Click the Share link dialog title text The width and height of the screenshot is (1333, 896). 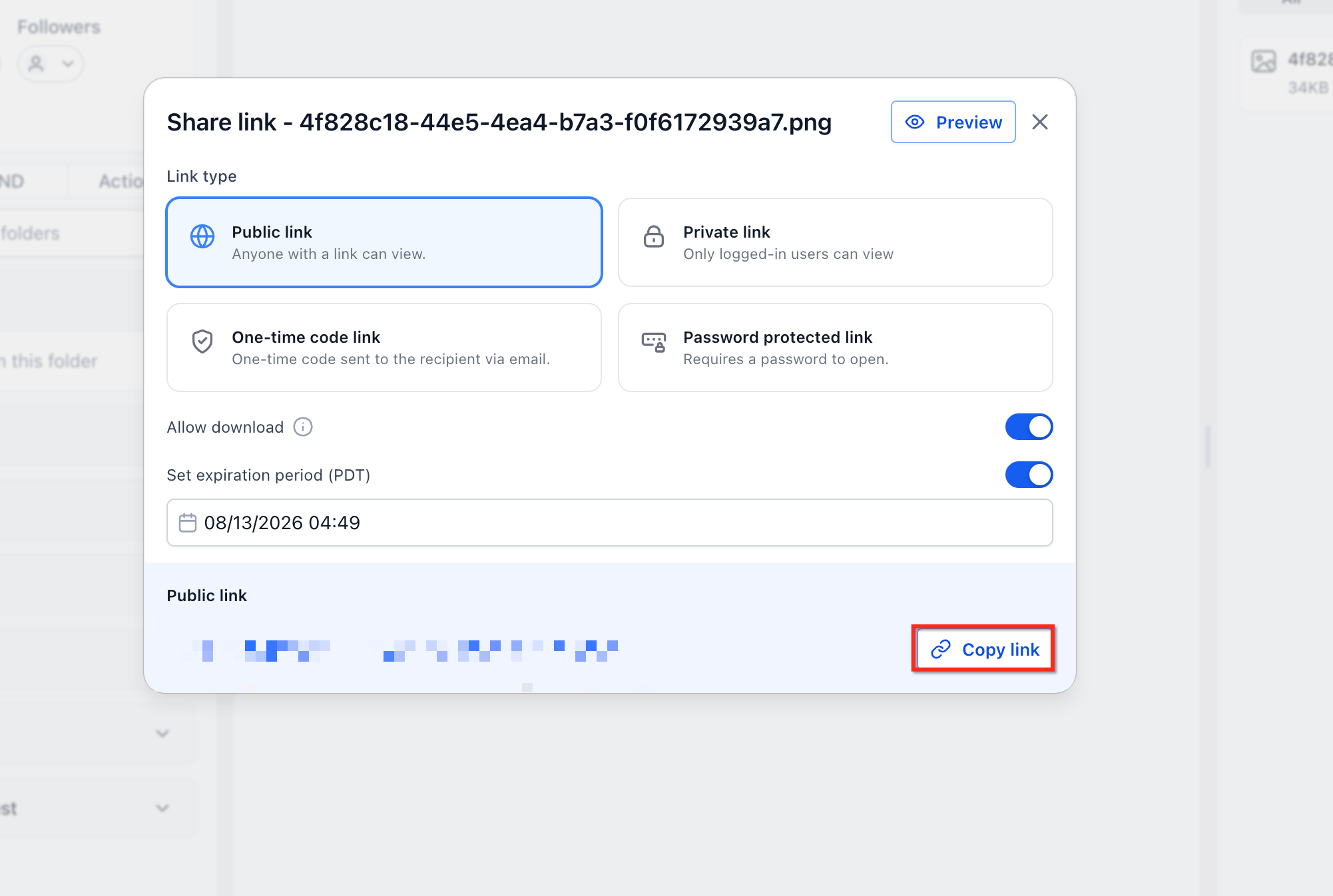(499, 122)
